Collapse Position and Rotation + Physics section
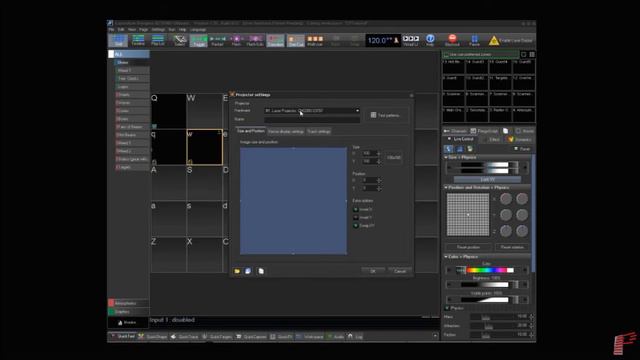Screen dimensions: 640x360 [x=446, y=187]
